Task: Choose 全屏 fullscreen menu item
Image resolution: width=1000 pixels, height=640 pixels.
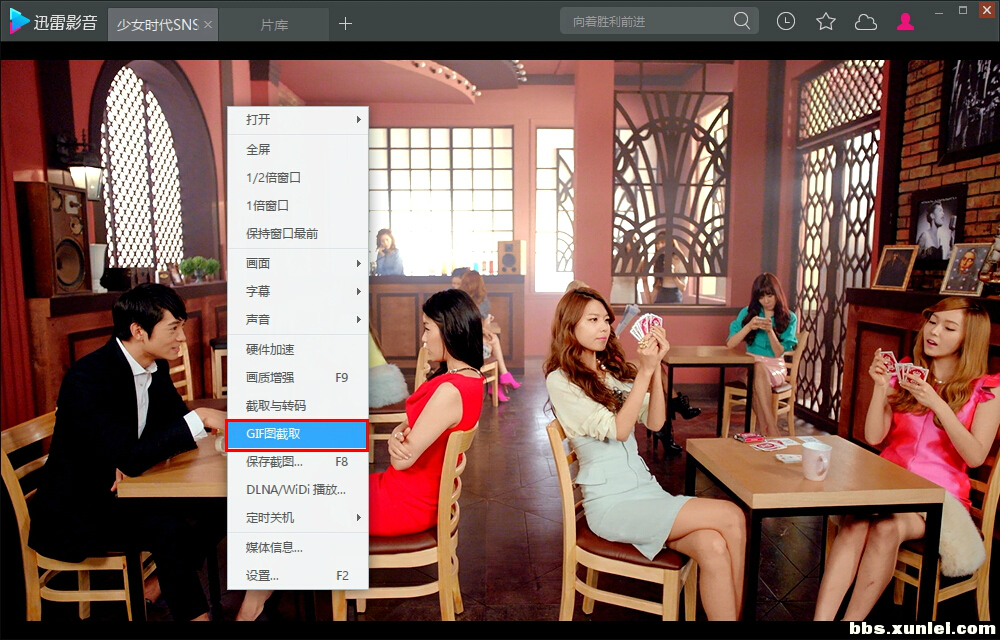Action: [x=258, y=149]
